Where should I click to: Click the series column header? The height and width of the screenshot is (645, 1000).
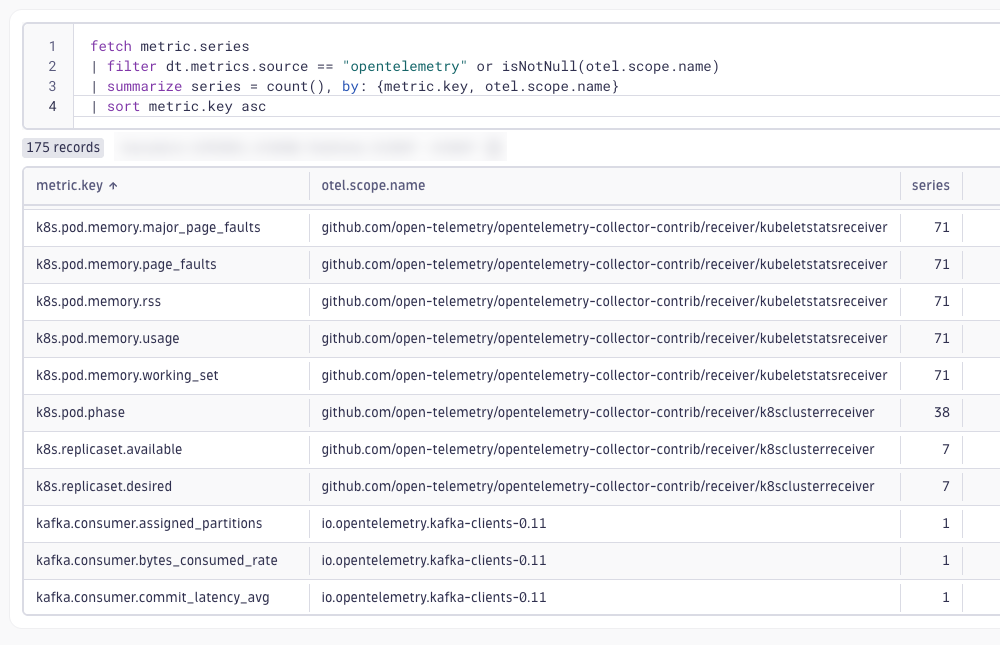[x=930, y=185]
